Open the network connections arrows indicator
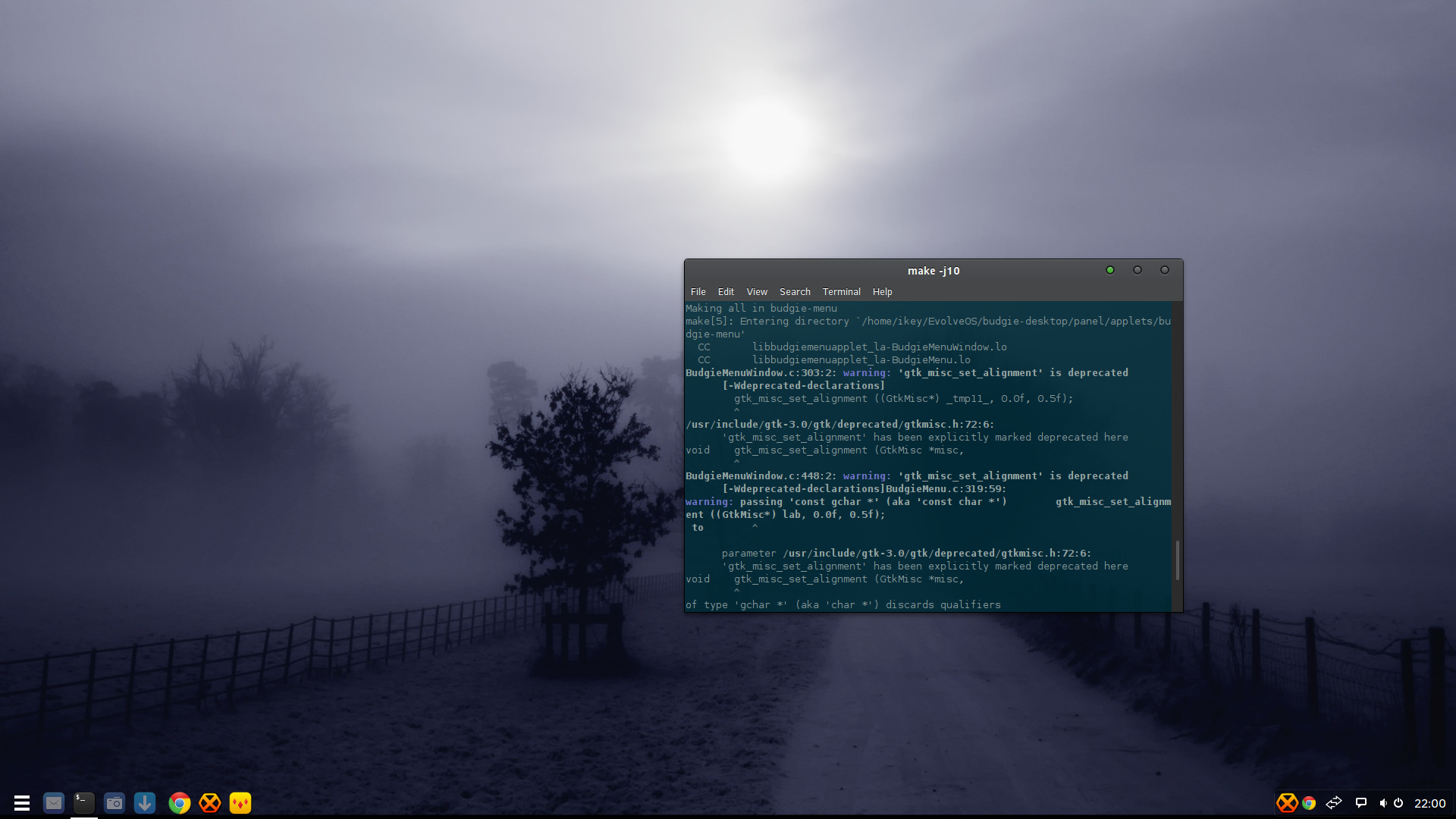 pos(1334,802)
